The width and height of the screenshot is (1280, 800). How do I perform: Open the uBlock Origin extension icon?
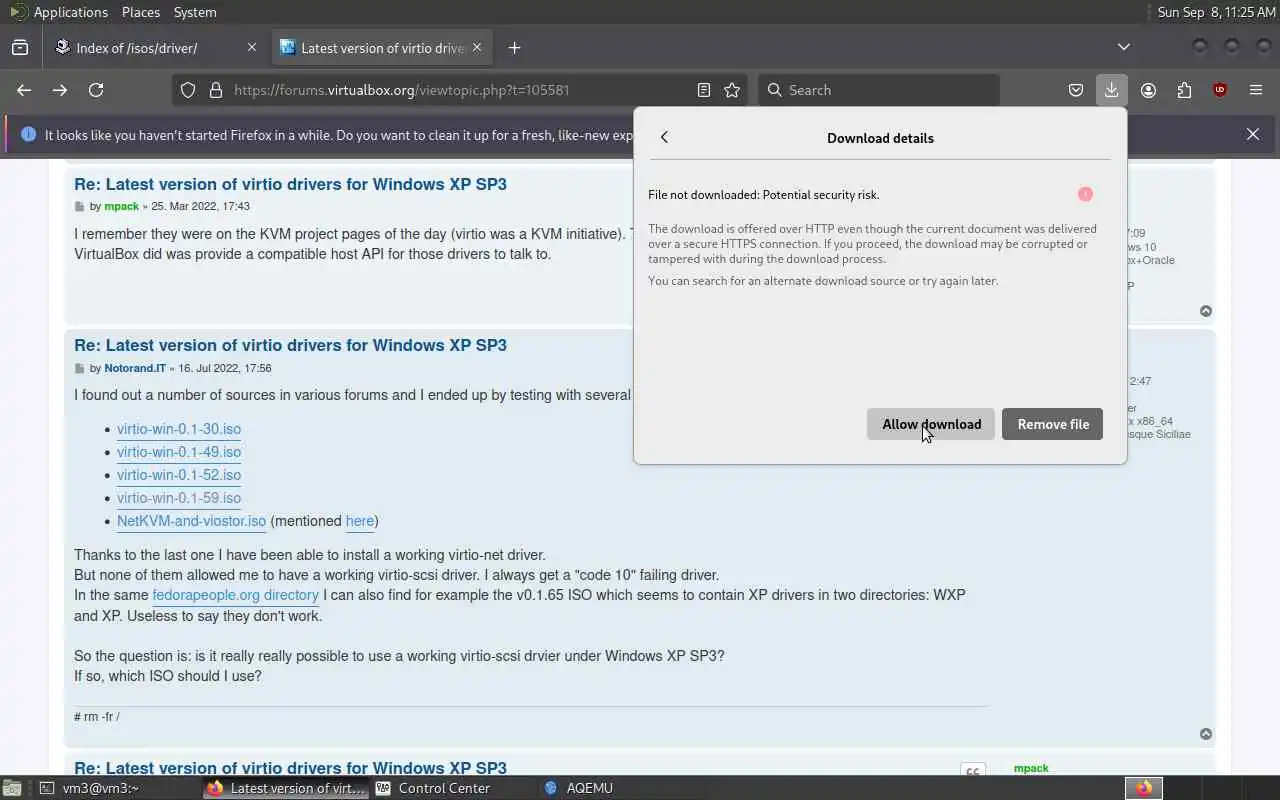coord(1220,90)
